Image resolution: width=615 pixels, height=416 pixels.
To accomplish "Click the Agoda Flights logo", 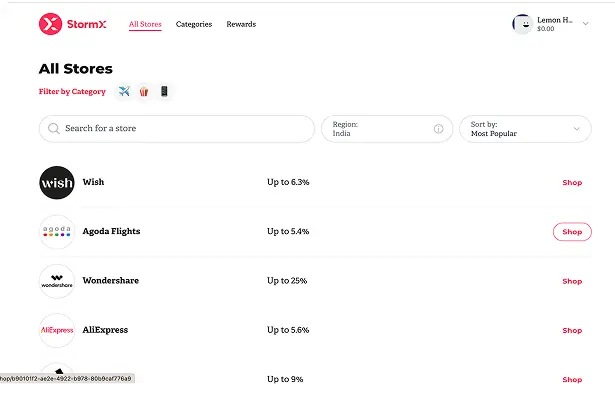I will tap(57, 232).
